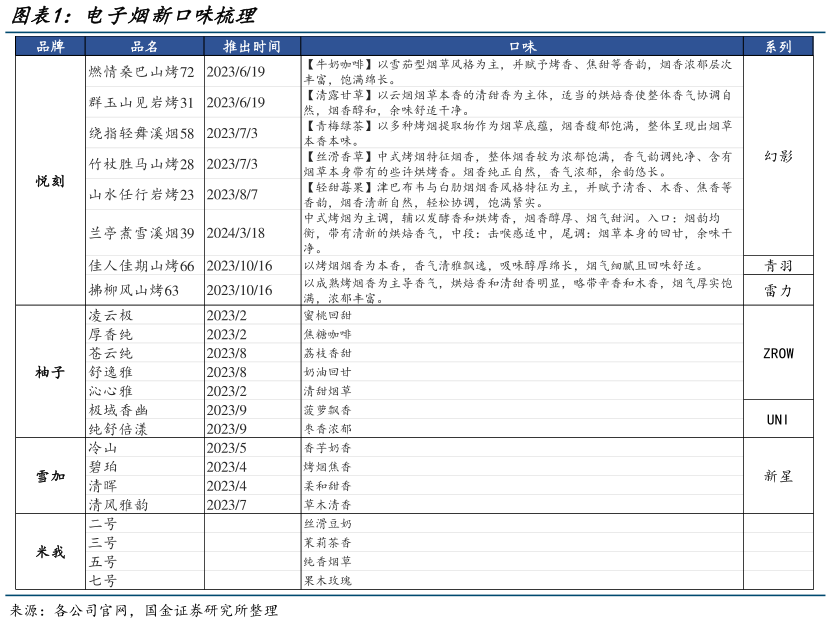The width and height of the screenshot is (831, 623).
Task: Click product name '山水任行岩烤23'
Action: coord(142,194)
